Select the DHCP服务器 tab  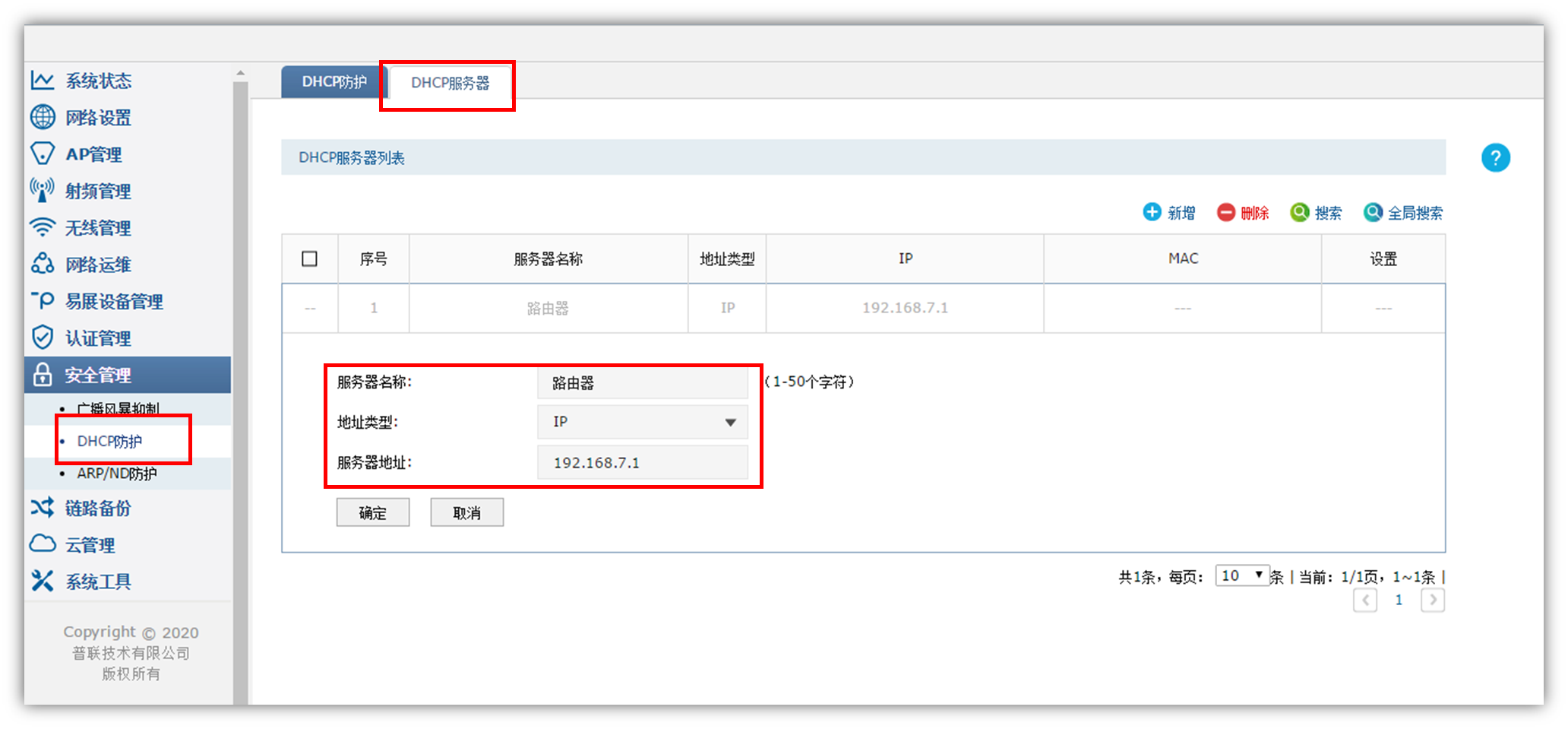coord(450,83)
